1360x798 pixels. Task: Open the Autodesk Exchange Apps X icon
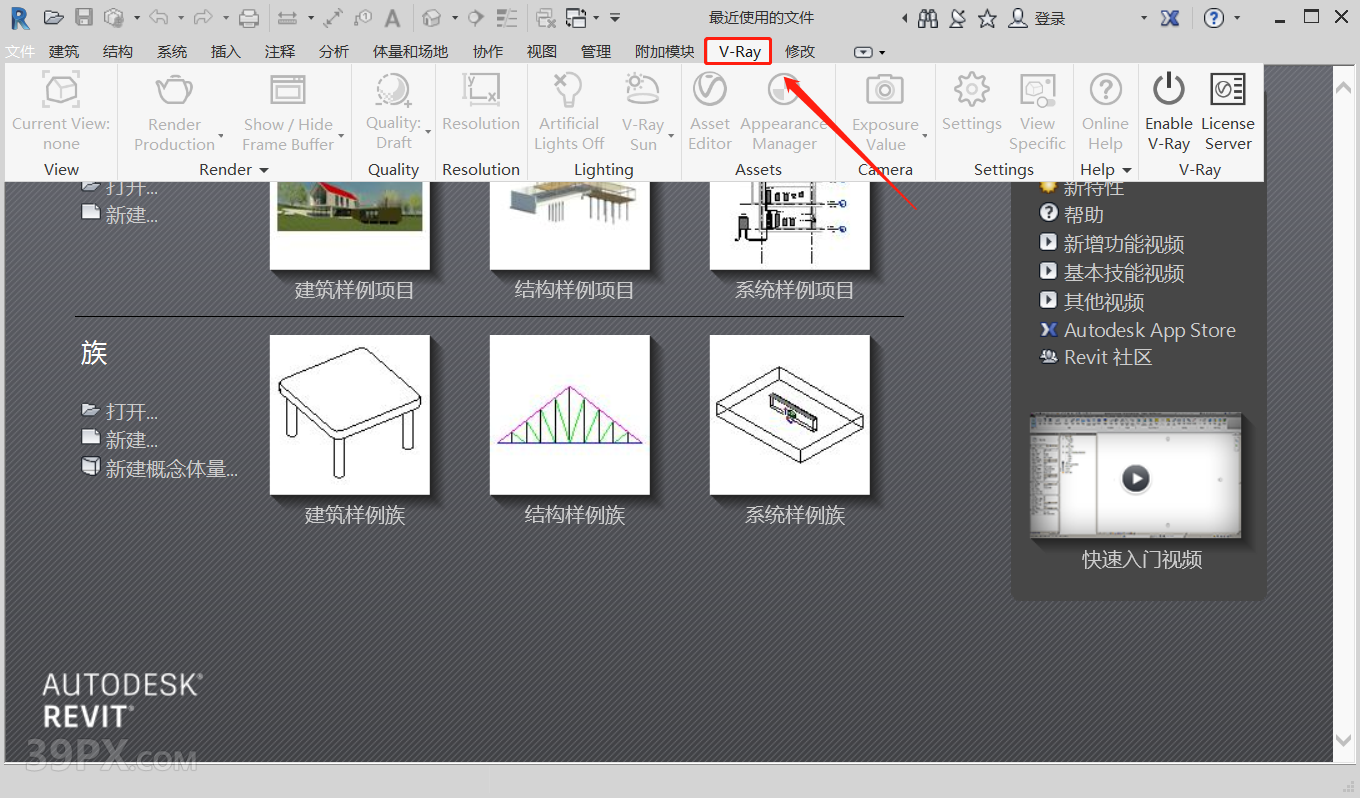pyautogui.click(x=1170, y=18)
